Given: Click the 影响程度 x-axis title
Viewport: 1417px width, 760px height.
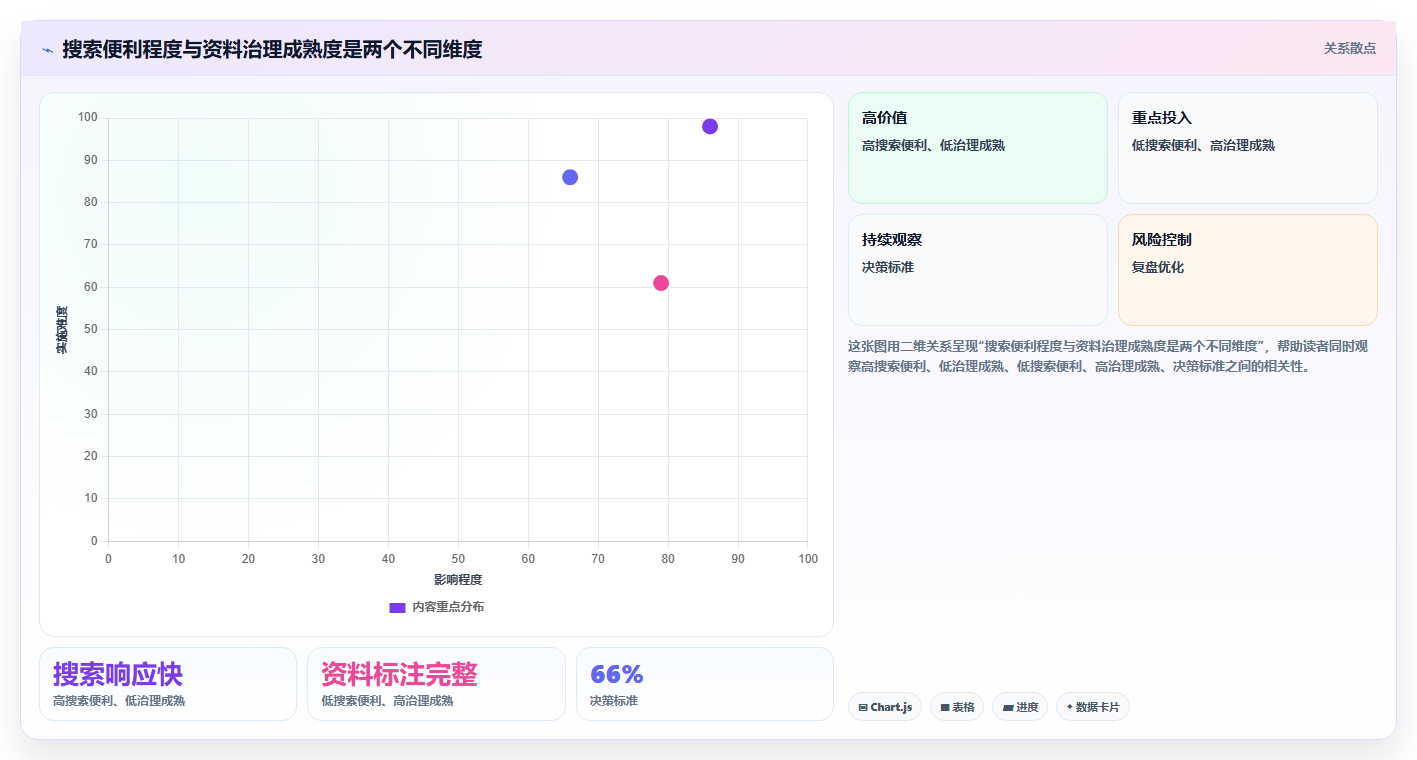Looking at the screenshot, I should coord(458,580).
